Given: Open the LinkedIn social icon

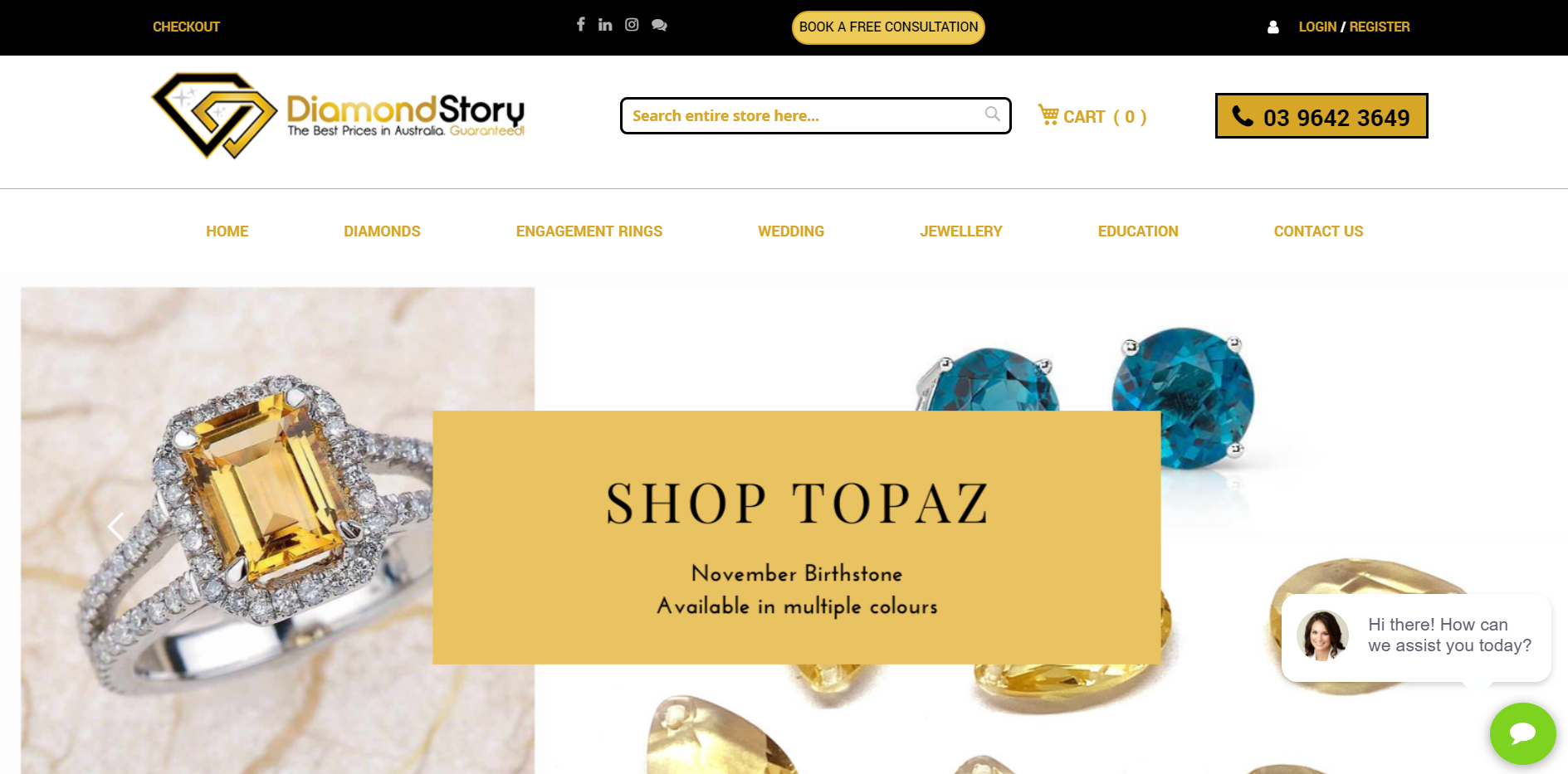Looking at the screenshot, I should (605, 25).
